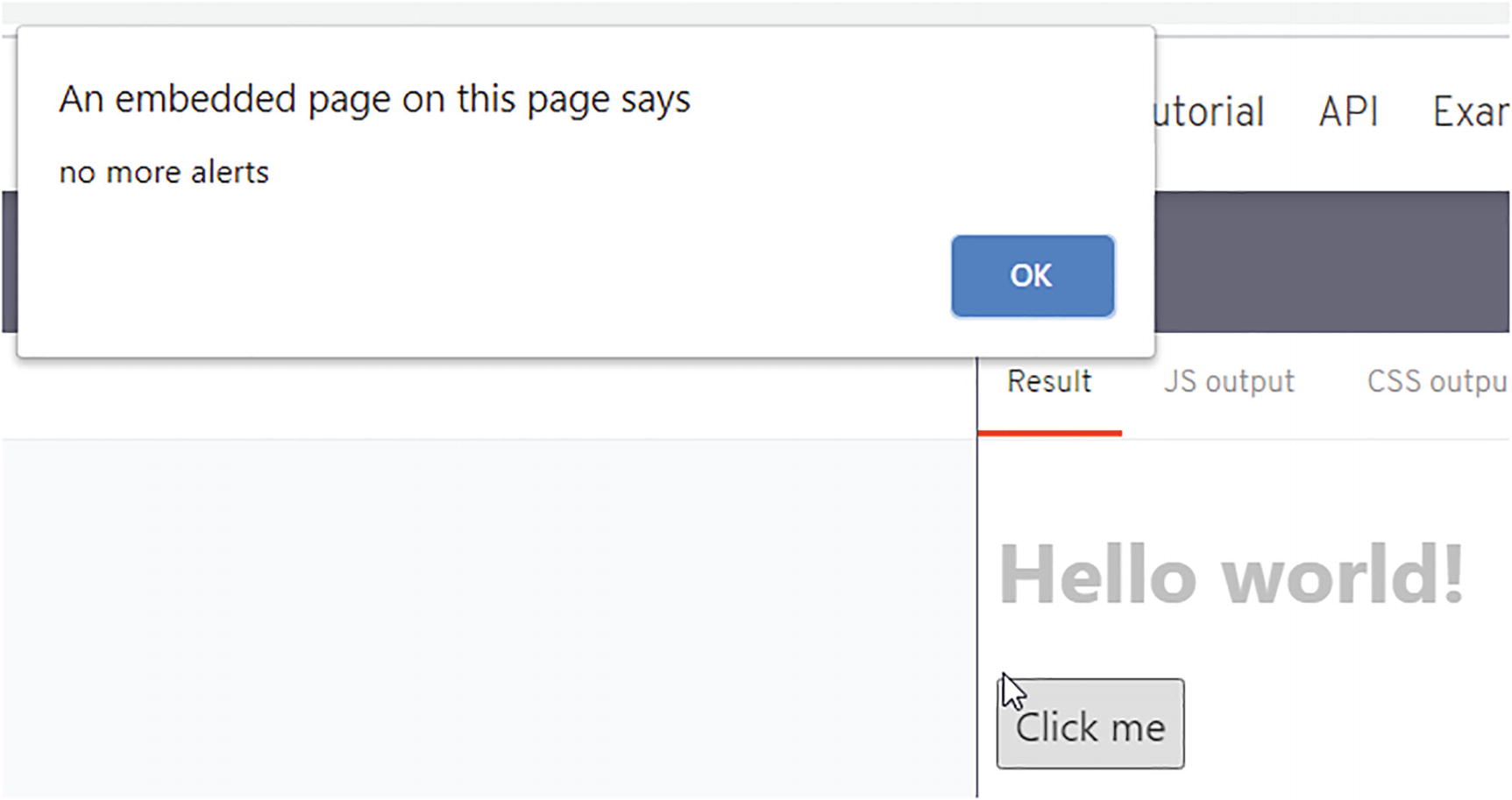Screen dimensions: 1512x800
Task: Select the CSS output tab
Action: pos(1437,382)
